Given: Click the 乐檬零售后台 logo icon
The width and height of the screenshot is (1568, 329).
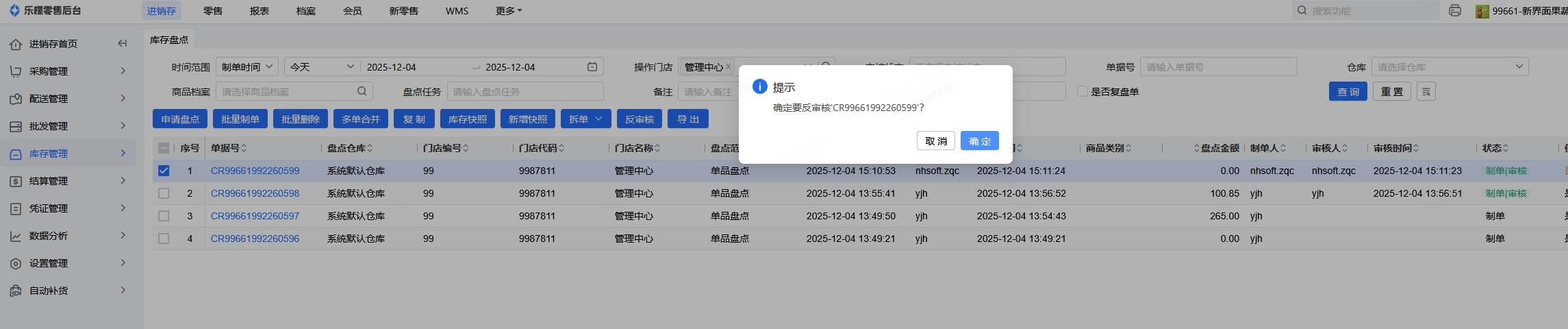Looking at the screenshot, I should point(14,10).
